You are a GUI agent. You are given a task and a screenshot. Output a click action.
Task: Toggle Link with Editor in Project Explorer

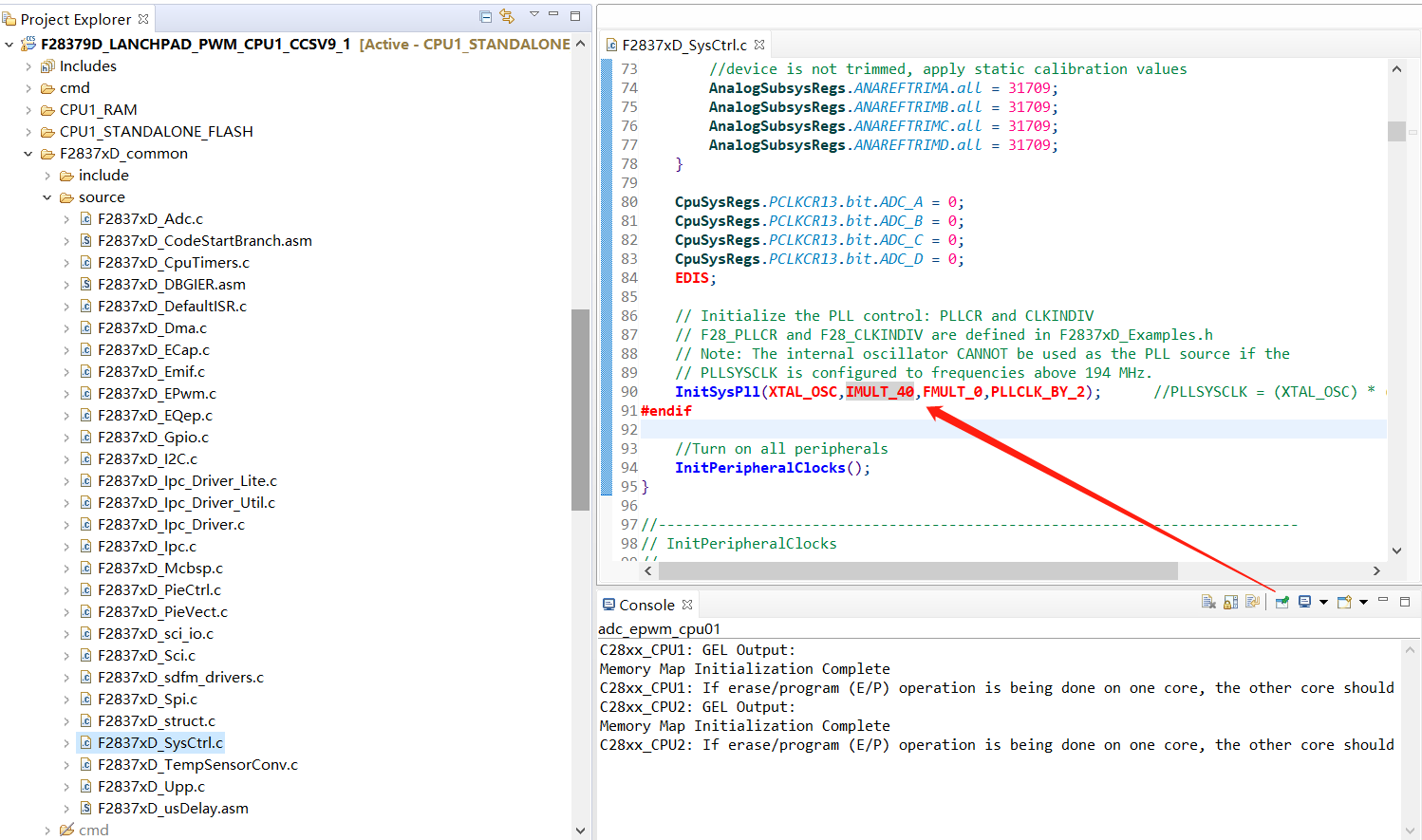coord(507,16)
